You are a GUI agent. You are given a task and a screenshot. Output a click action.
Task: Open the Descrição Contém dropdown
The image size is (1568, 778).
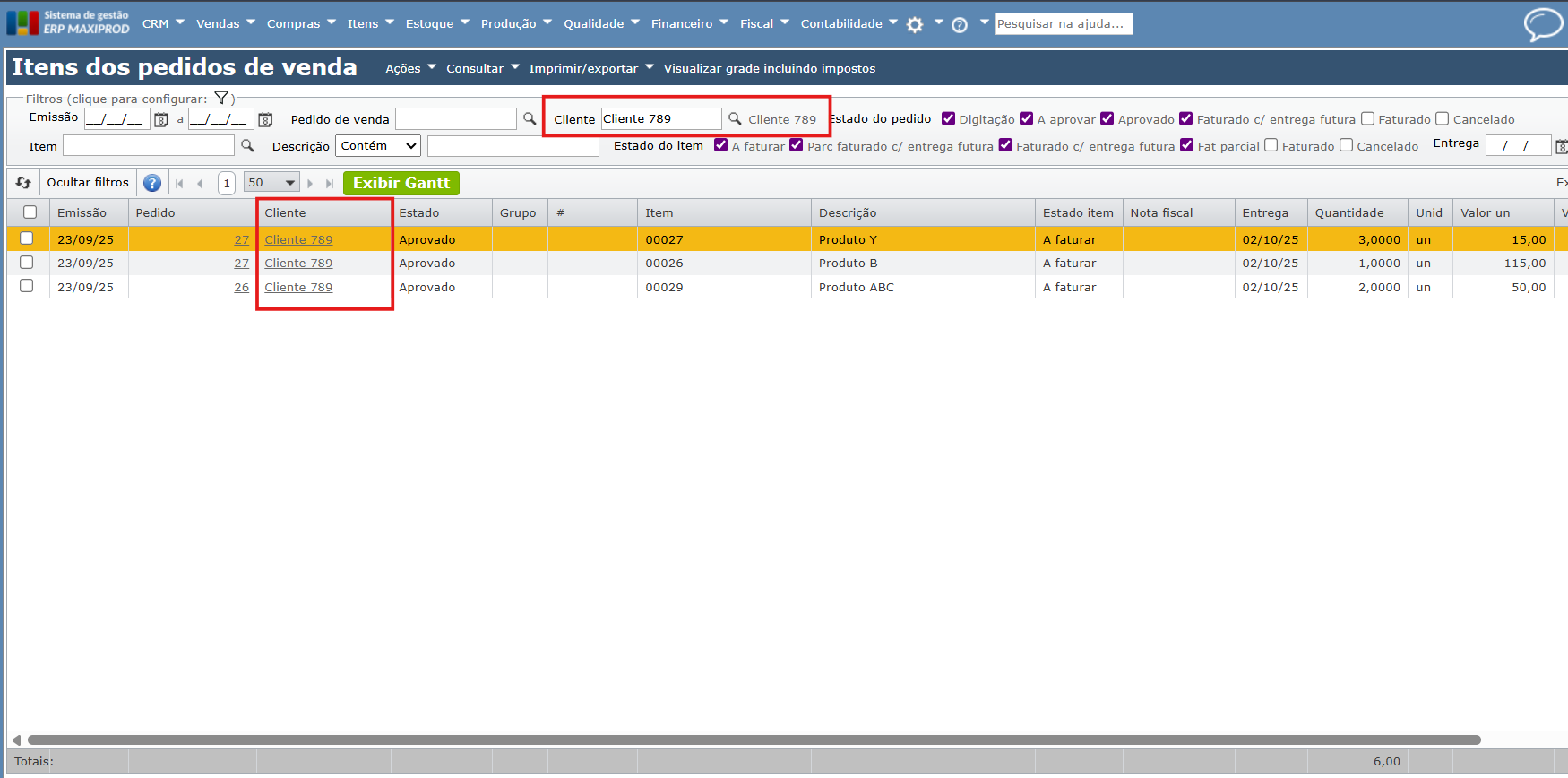[379, 145]
